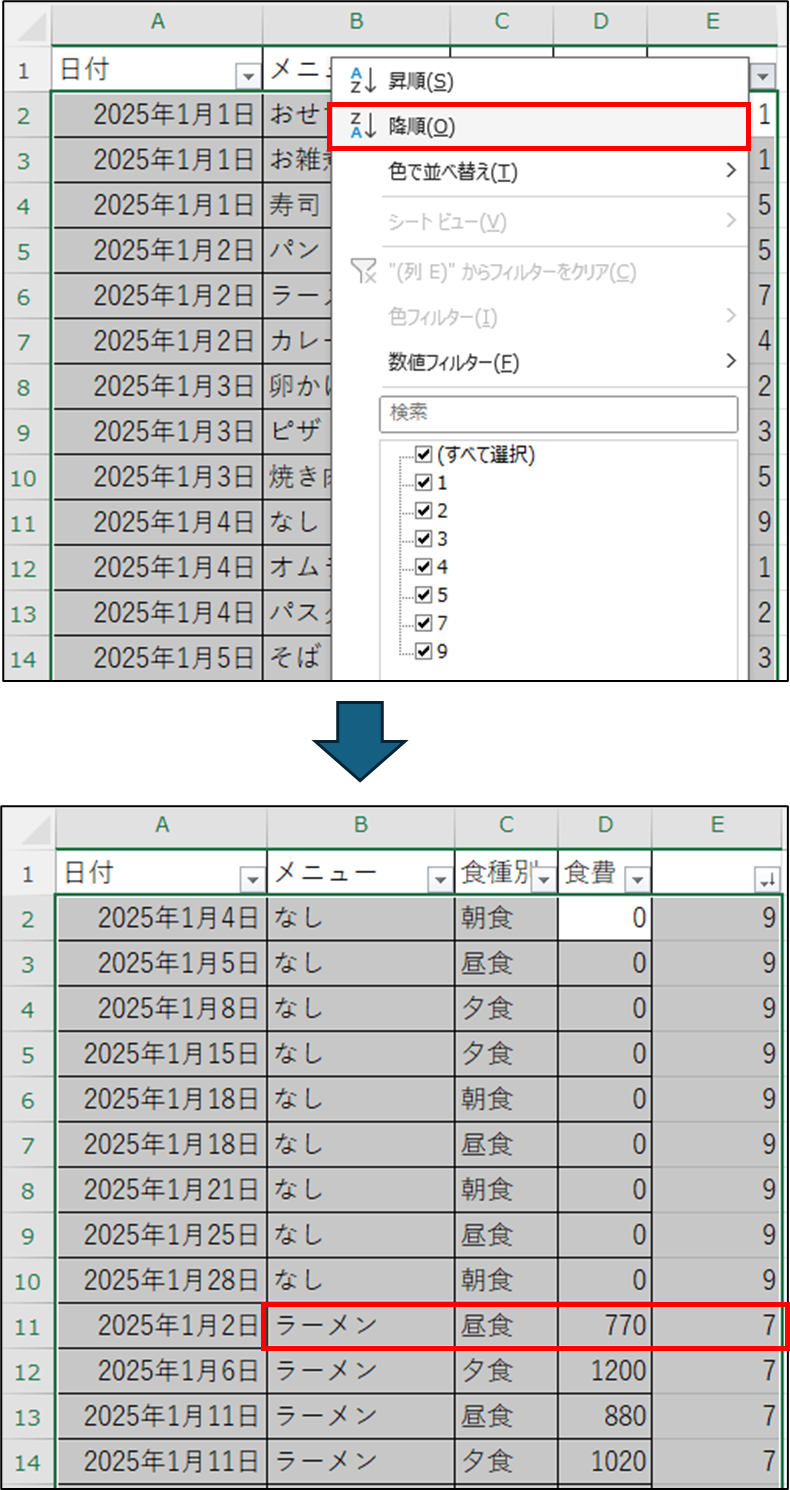Open 食費 filter dropdown in lower sheet

pos(637,880)
